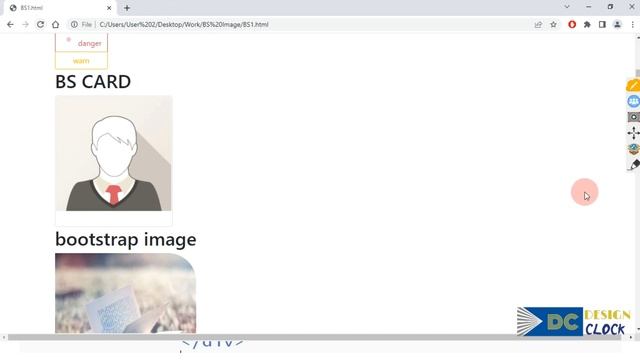Click the avatar card image
The height and width of the screenshot is (360, 640).
[113, 153]
